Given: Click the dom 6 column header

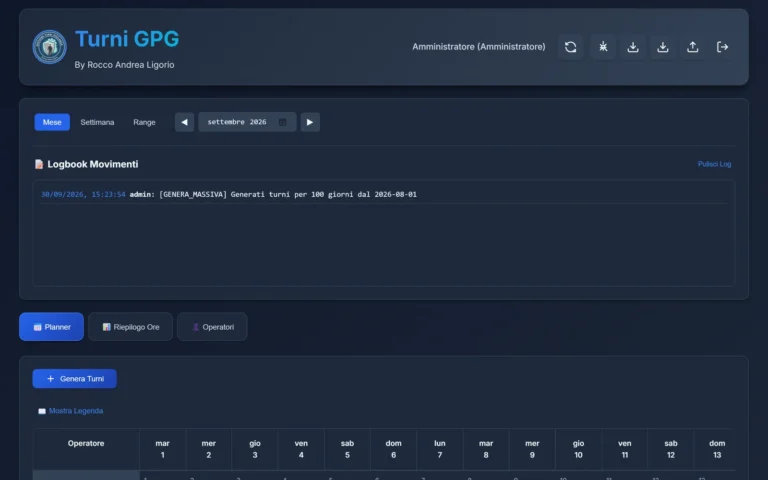Looking at the screenshot, I should tap(393, 449).
